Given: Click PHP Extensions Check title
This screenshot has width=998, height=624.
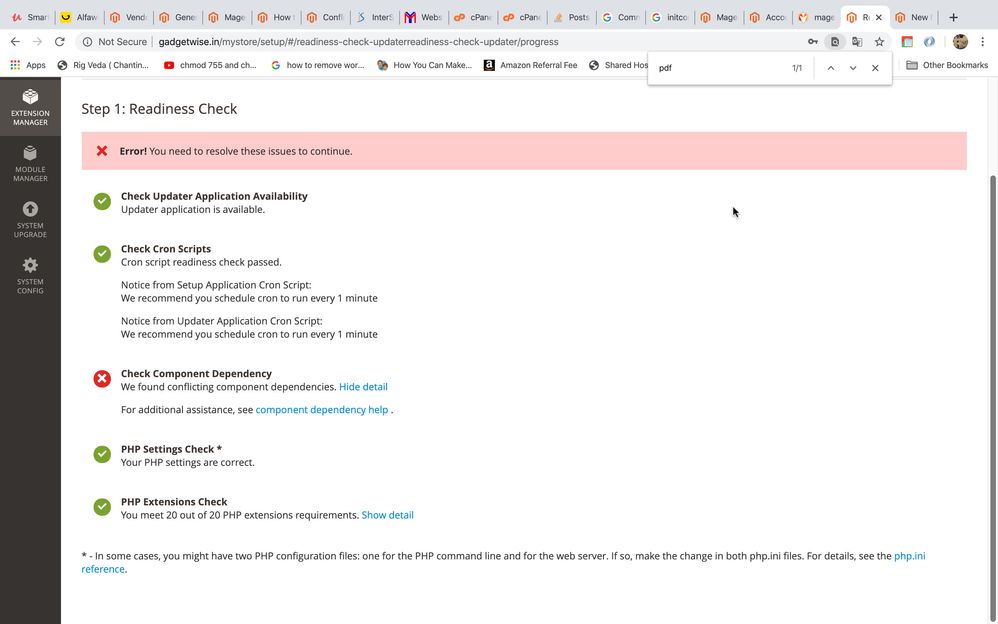Looking at the screenshot, I should point(174,501).
